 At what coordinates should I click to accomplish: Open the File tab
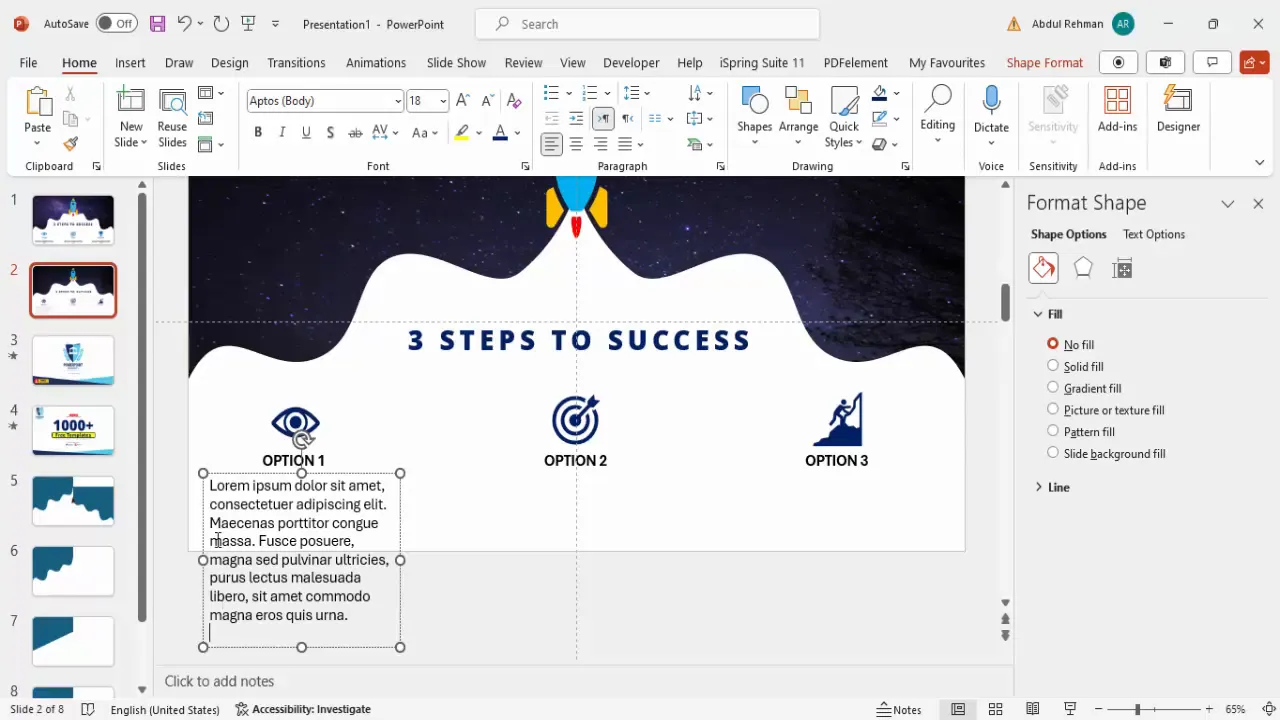pos(28,62)
